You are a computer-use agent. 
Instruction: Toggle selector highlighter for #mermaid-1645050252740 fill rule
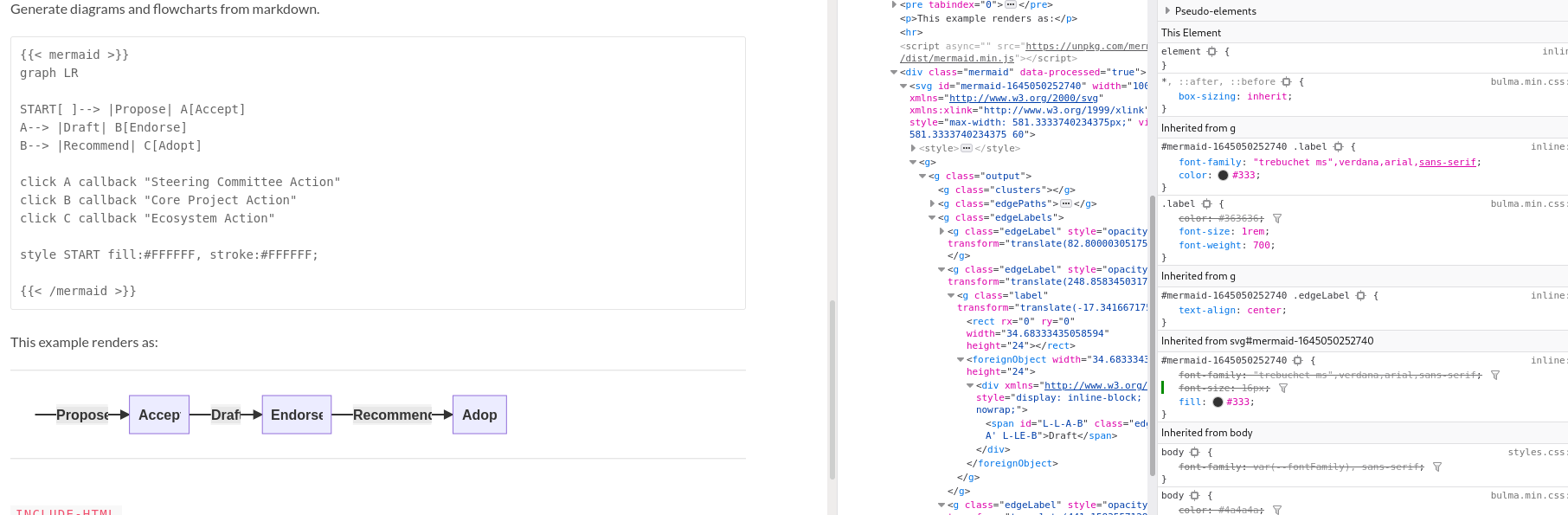point(1297,361)
